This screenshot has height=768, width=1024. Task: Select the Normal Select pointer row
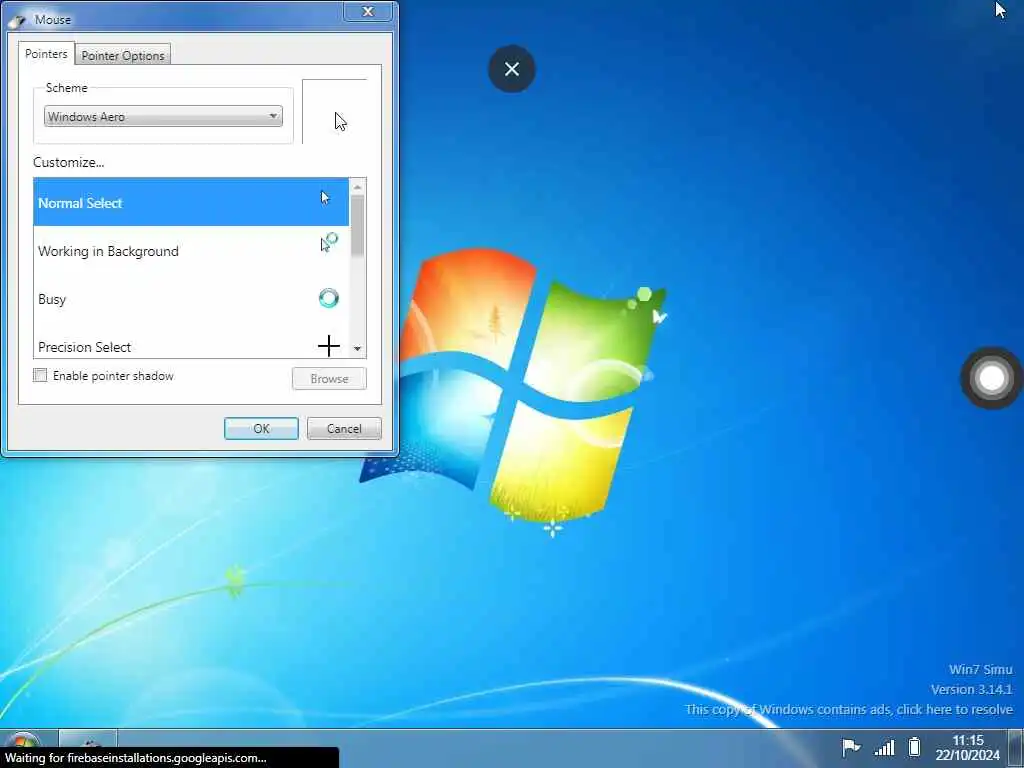coord(191,202)
